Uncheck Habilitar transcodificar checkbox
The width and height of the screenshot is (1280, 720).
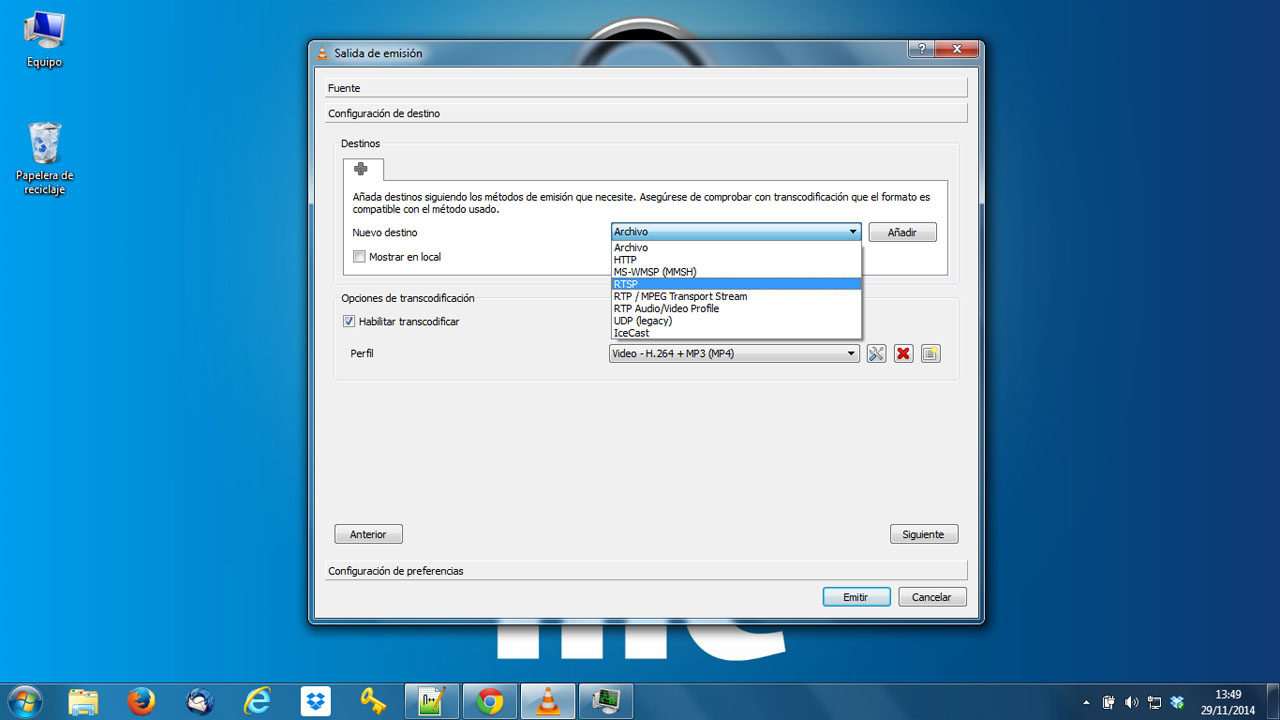(349, 321)
